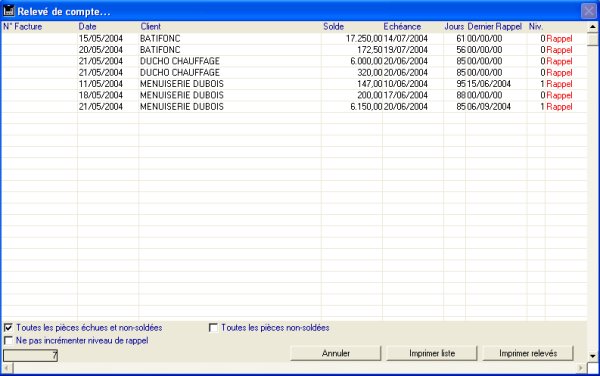
Task: Select BATIFONC client dated 20/05/2004
Action: (x=160, y=50)
